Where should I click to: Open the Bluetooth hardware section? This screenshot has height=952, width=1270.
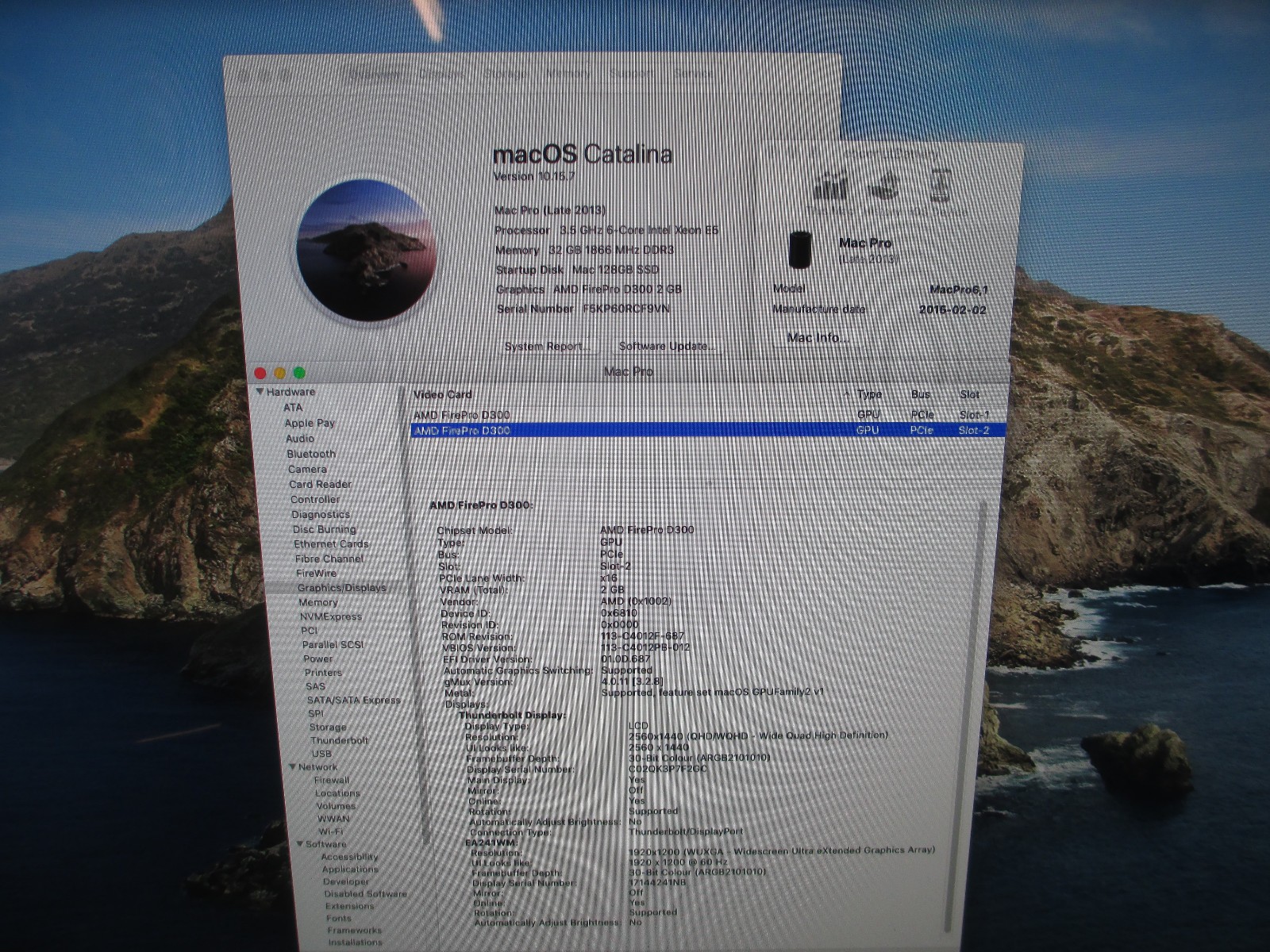pos(311,454)
